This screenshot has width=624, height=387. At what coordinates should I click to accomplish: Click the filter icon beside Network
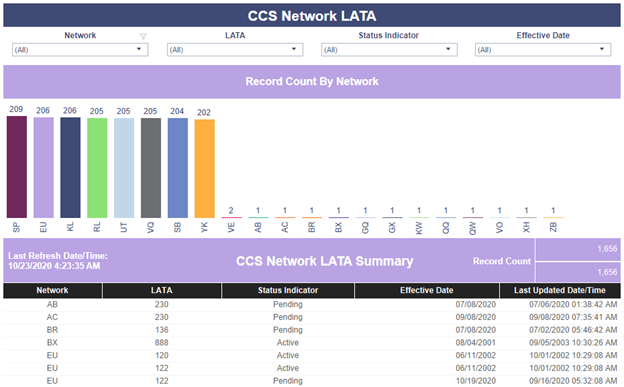(x=143, y=36)
